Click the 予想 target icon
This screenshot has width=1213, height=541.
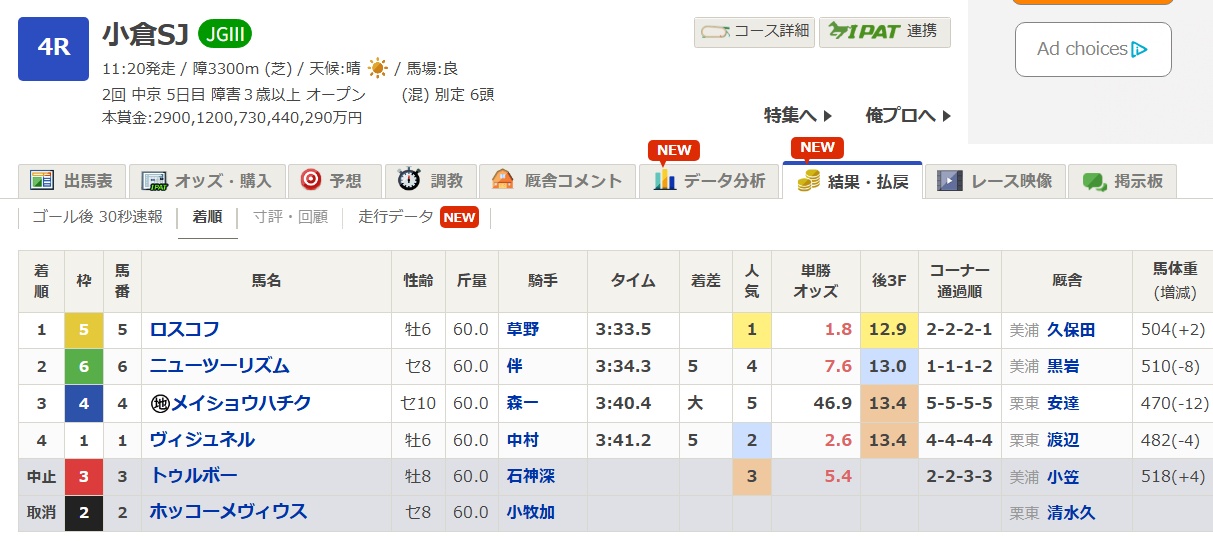[310, 180]
